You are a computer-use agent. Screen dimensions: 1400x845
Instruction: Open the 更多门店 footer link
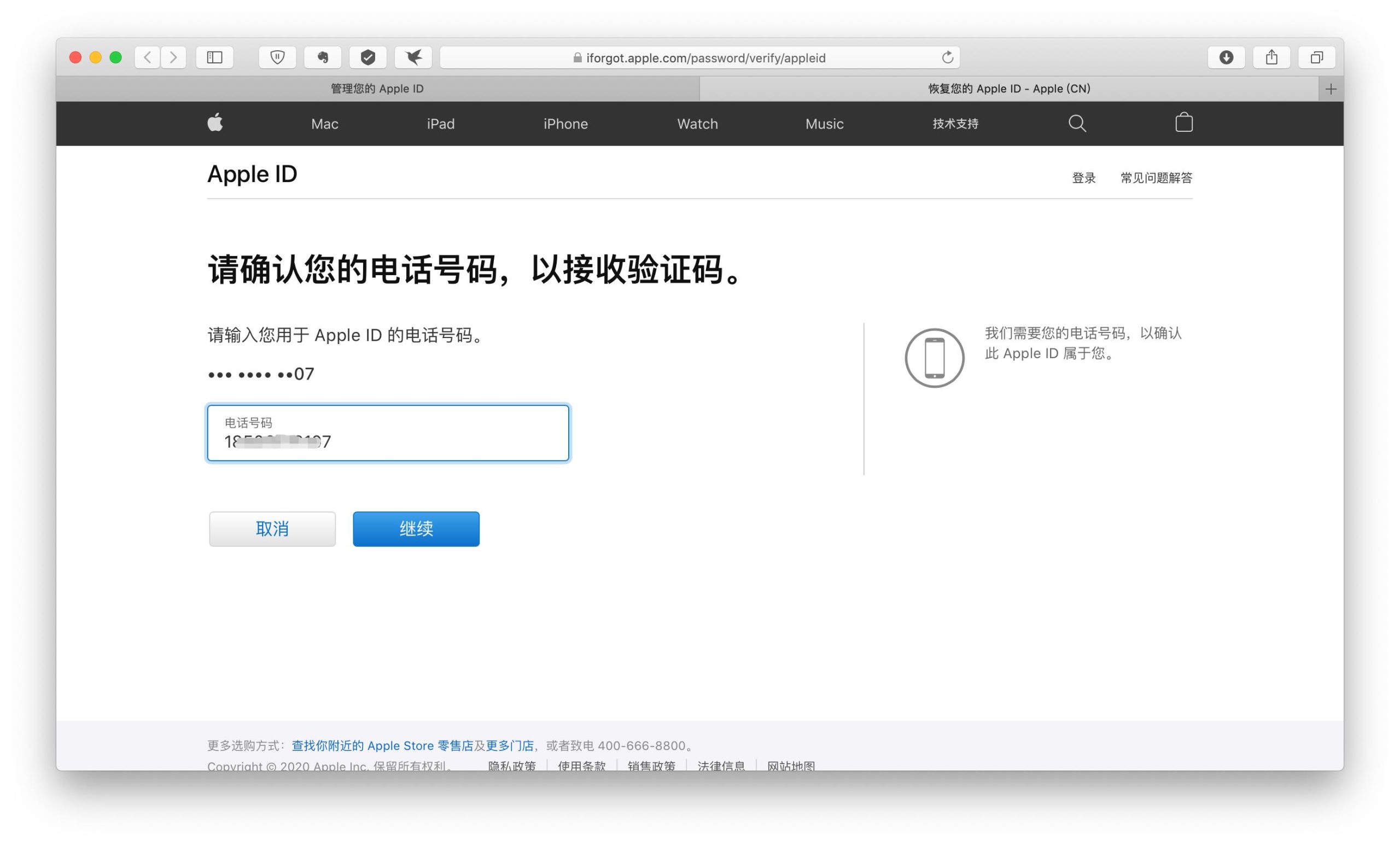click(510, 745)
